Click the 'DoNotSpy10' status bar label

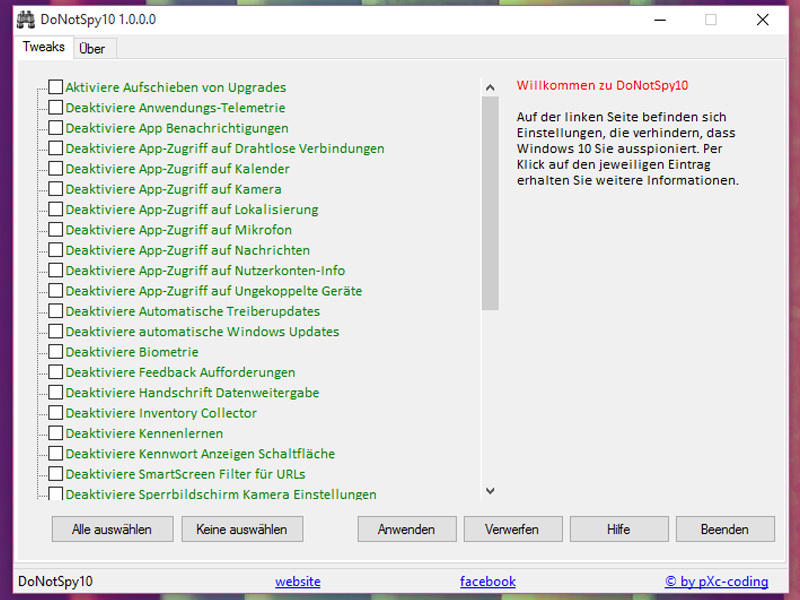coord(56,582)
